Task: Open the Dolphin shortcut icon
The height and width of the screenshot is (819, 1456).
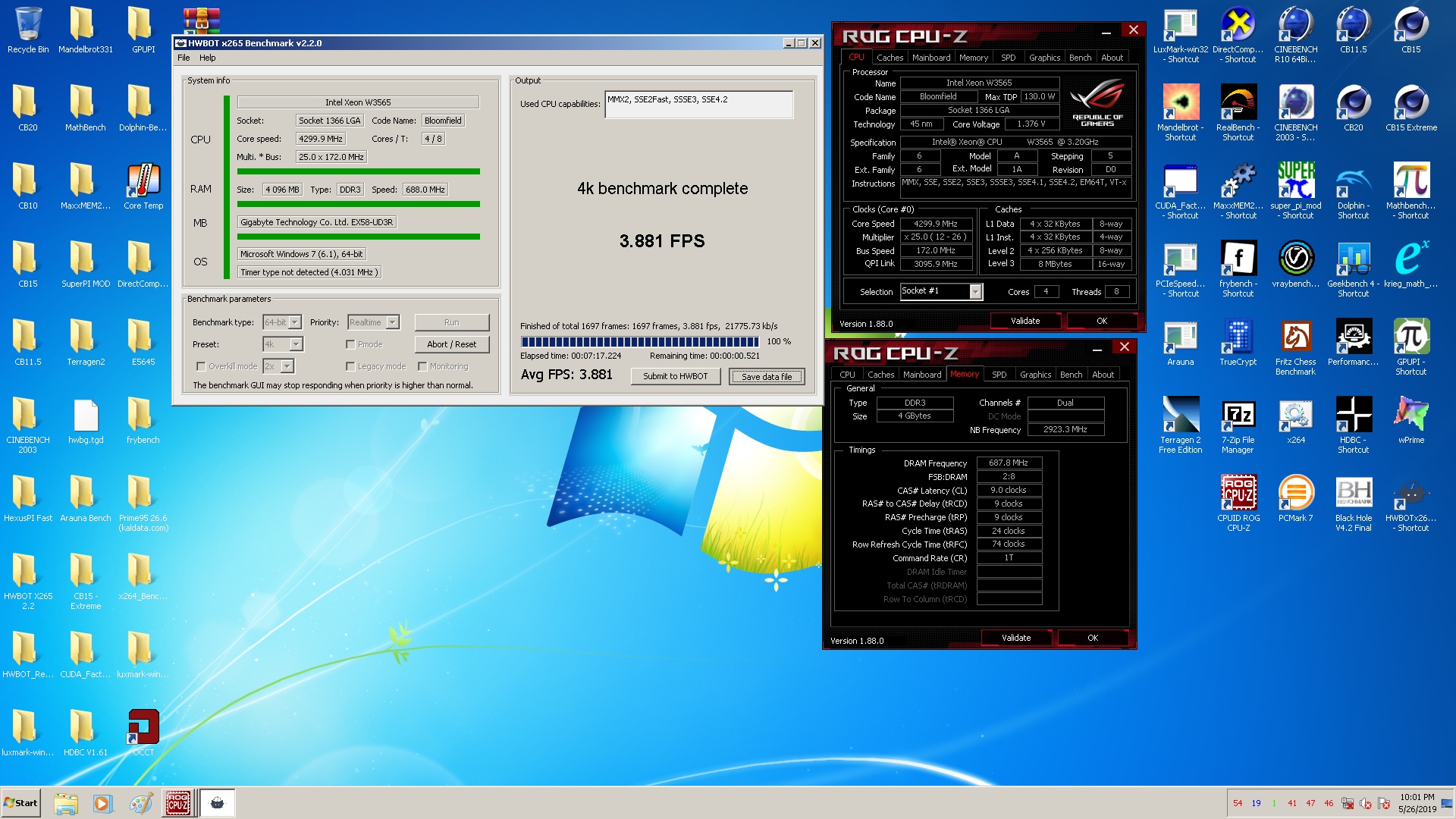Action: coord(1354,191)
